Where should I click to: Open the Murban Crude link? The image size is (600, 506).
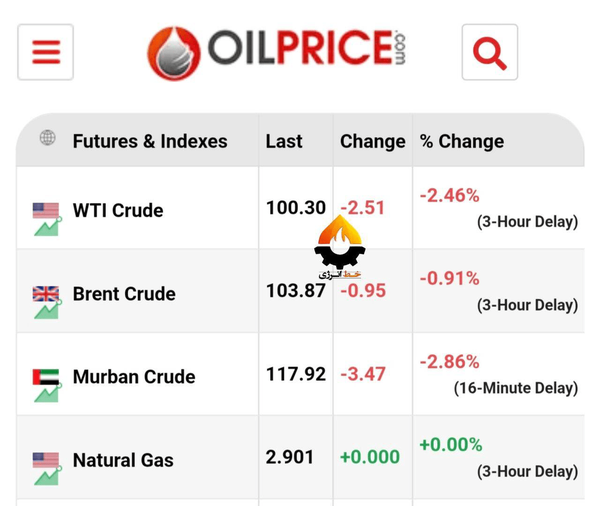134,377
